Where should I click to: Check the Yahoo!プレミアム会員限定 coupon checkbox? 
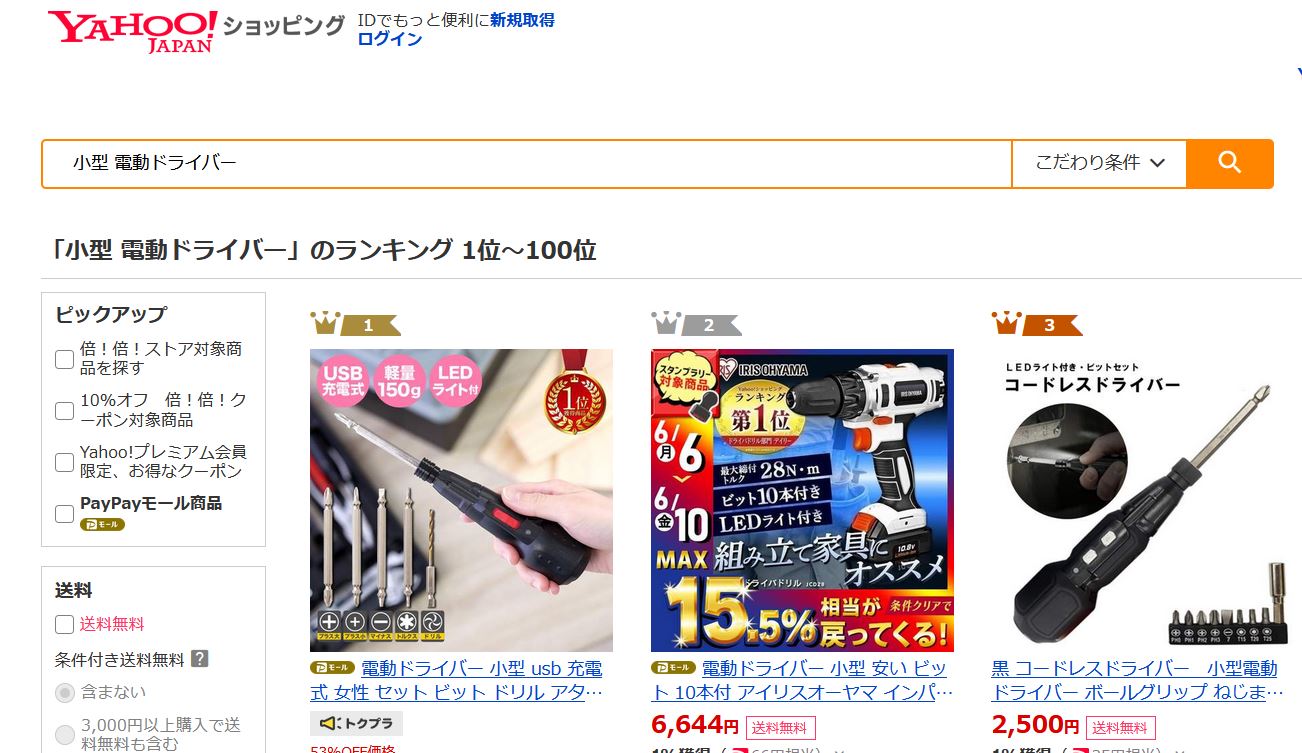coord(64,462)
